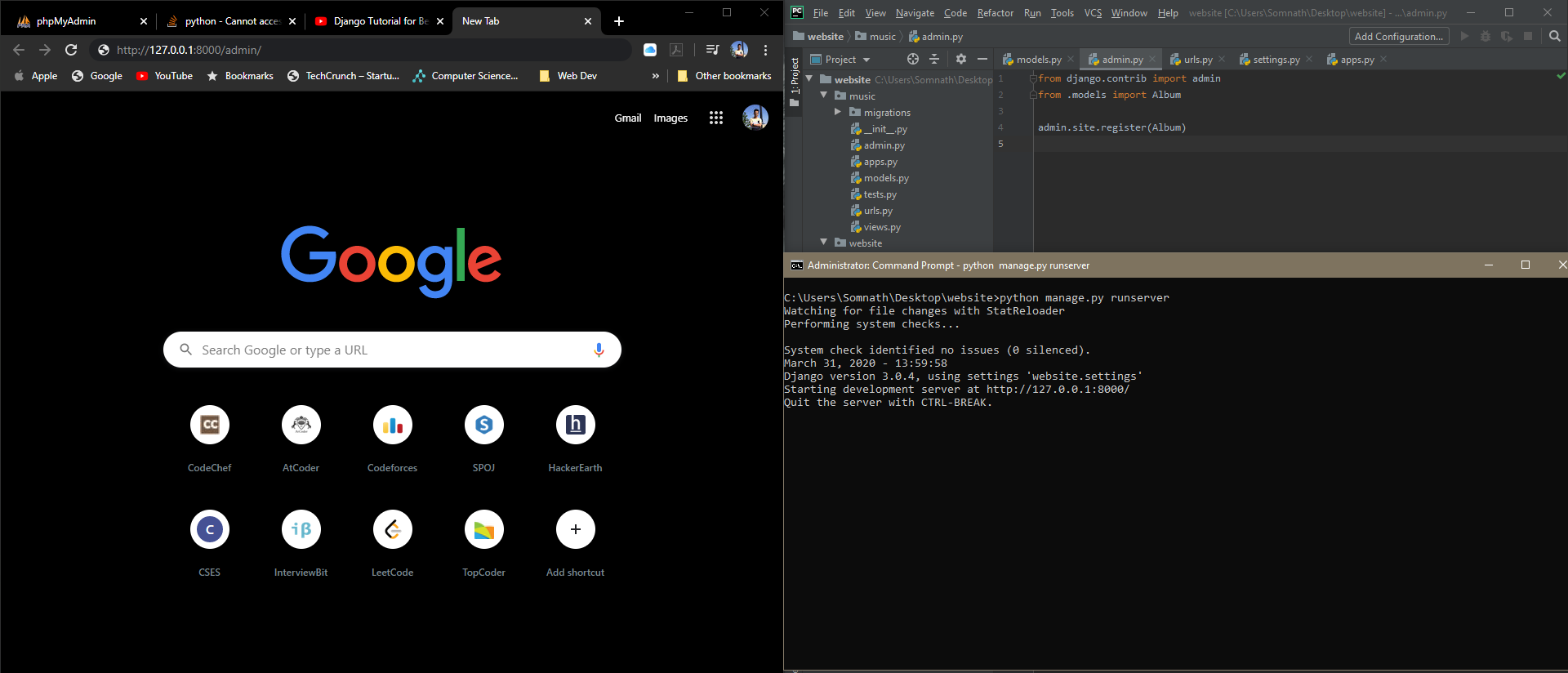This screenshot has width=1568, height=673.
Task: Close the python - Cannot access Chrome tab
Action: (x=292, y=21)
